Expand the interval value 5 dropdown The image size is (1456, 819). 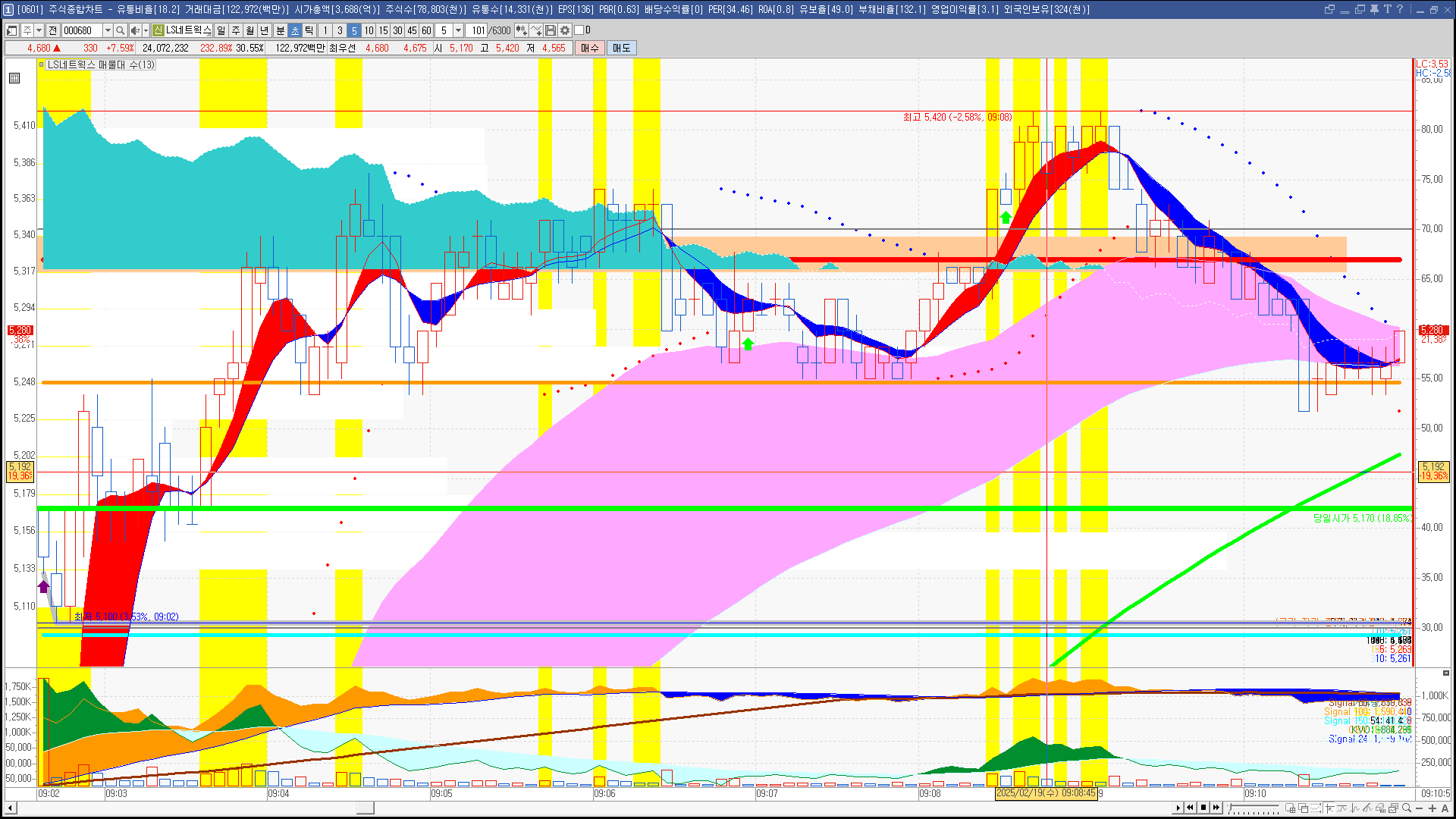[458, 30]
